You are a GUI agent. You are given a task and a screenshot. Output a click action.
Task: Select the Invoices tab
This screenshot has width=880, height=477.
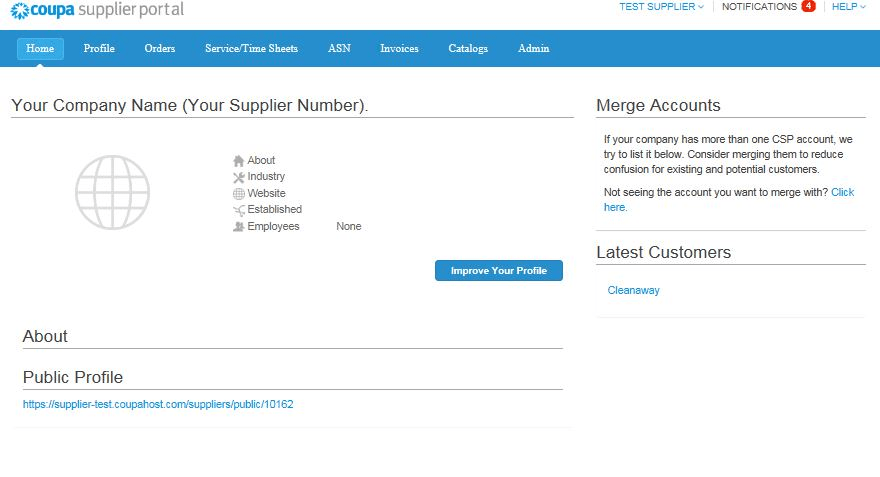coord(399,49)
